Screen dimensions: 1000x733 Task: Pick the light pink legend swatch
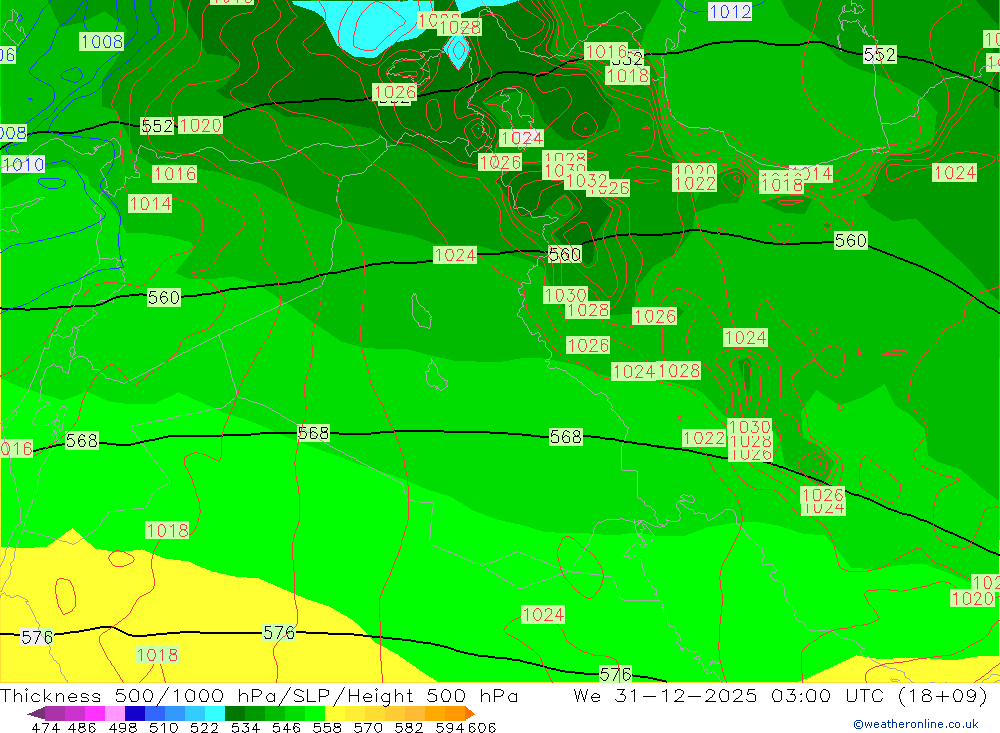(x=115, y=713)
